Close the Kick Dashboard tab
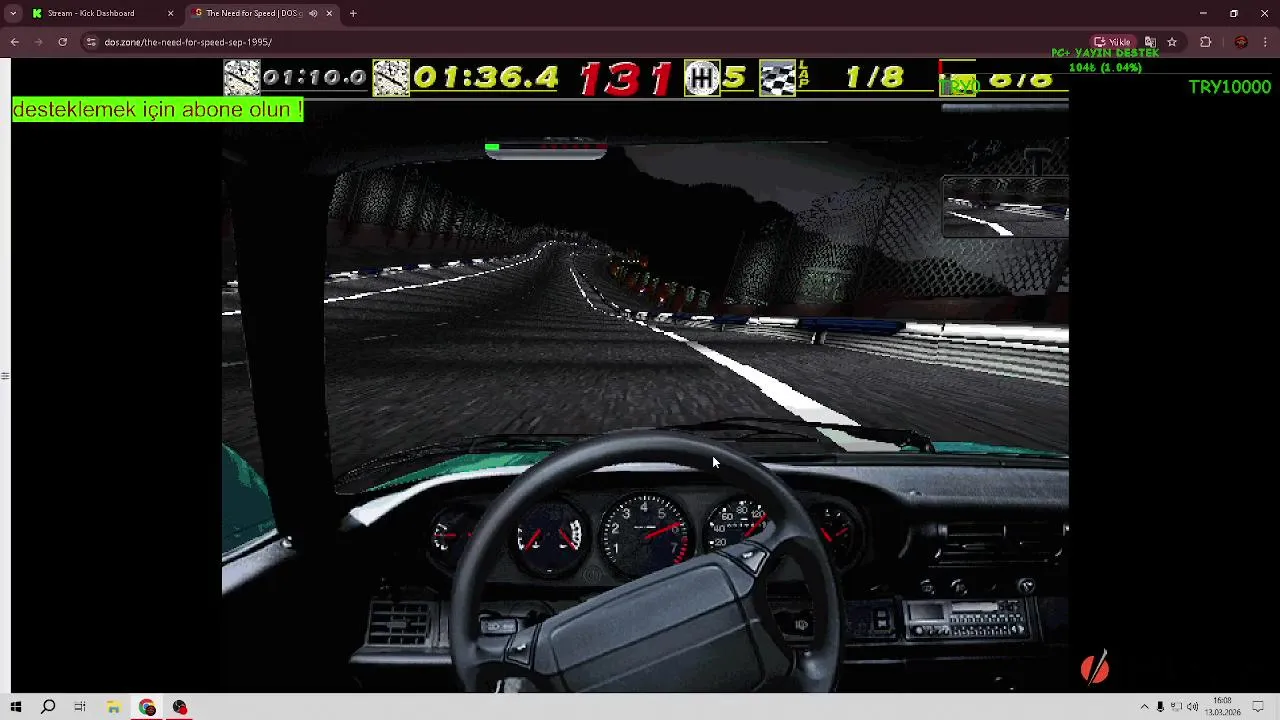Screen dimensions: 1280x720 (x=170, y=13)
